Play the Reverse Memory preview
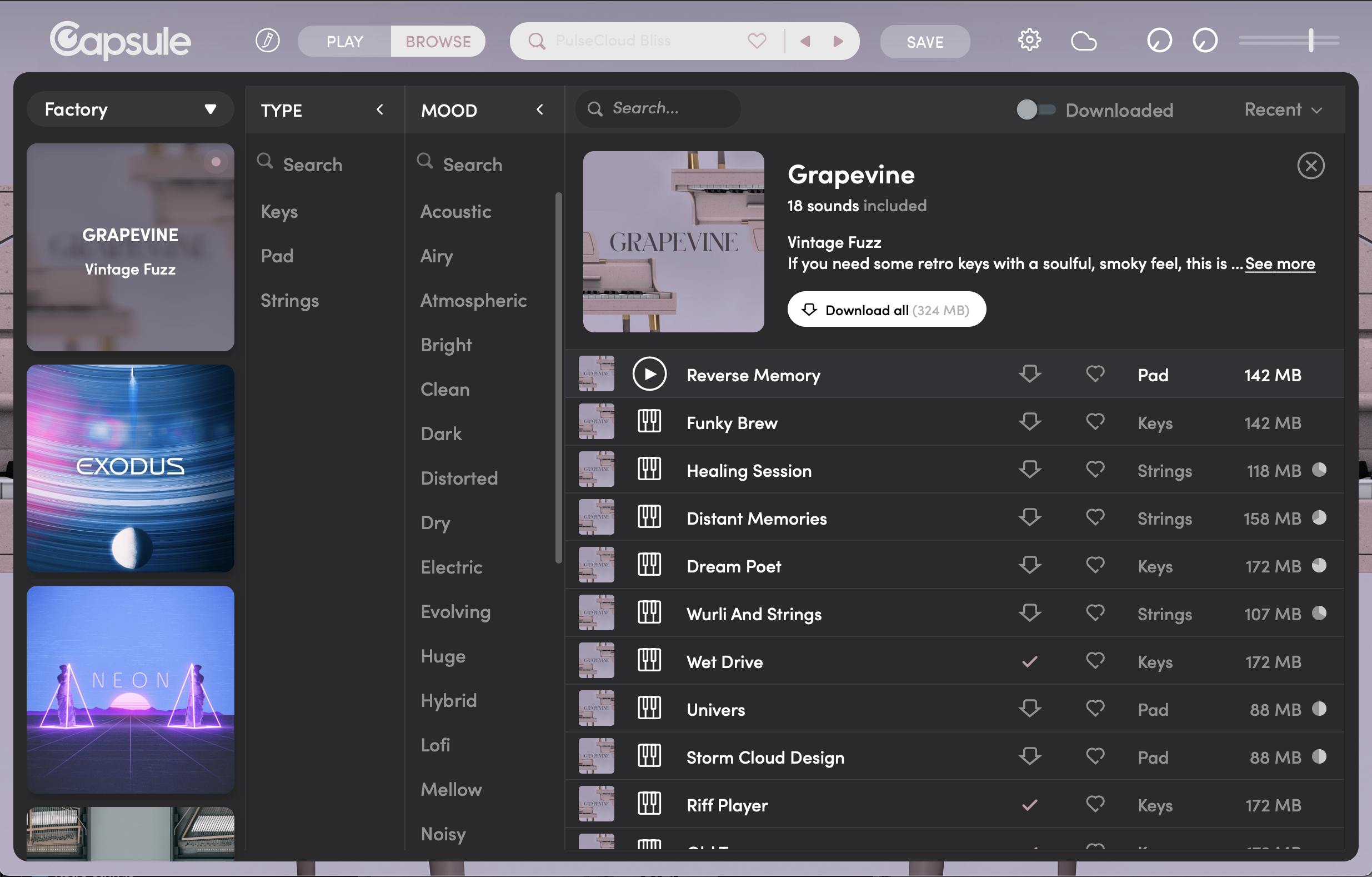This screenshot has width=1372, height=877. click(649, 374)
